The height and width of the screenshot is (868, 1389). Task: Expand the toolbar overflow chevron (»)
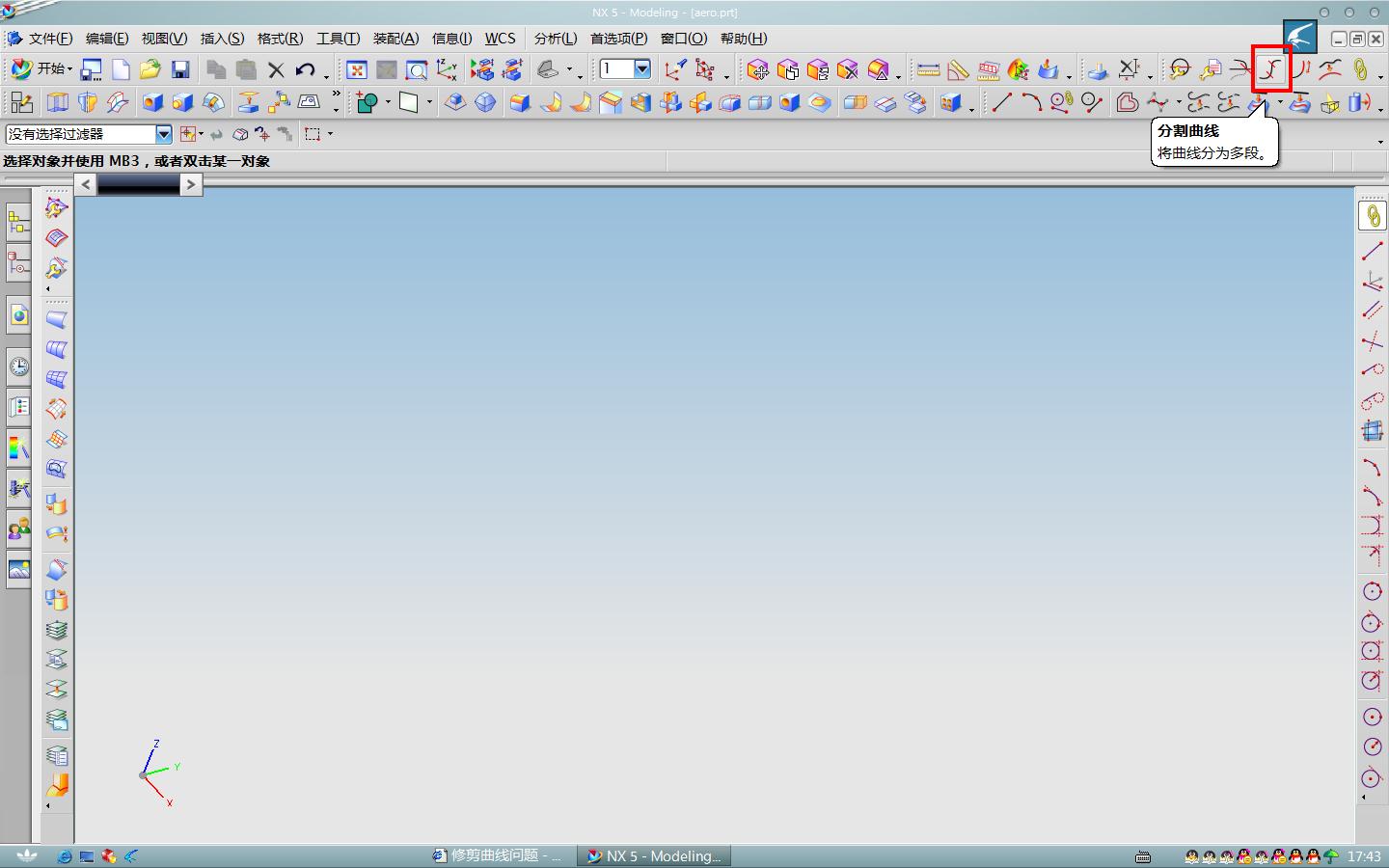point(336,95)
